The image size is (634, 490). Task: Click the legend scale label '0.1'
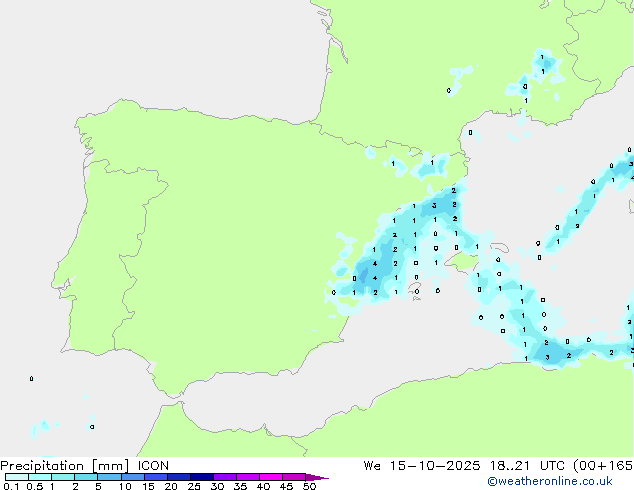pyautogui.click(x=11, y=486)
